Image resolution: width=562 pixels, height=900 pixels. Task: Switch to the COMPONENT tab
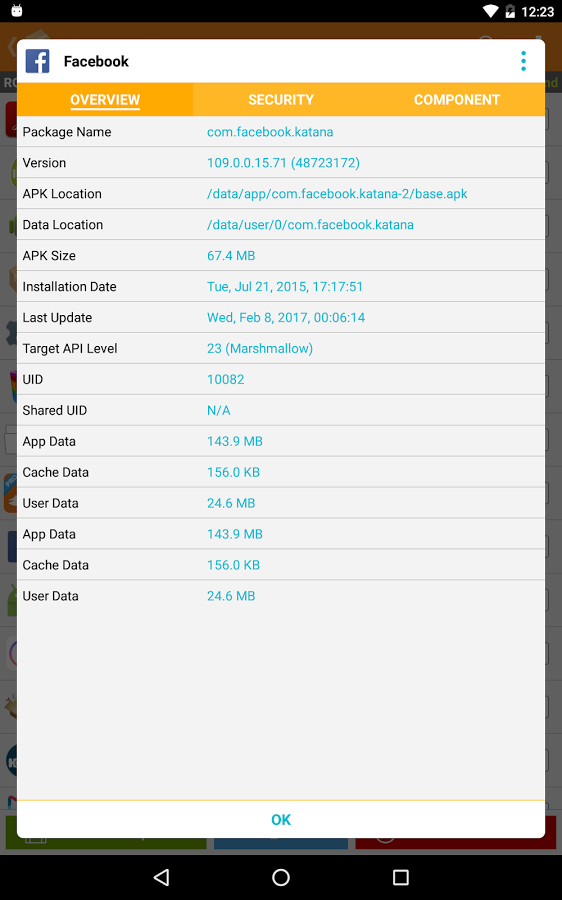(456, 99)
